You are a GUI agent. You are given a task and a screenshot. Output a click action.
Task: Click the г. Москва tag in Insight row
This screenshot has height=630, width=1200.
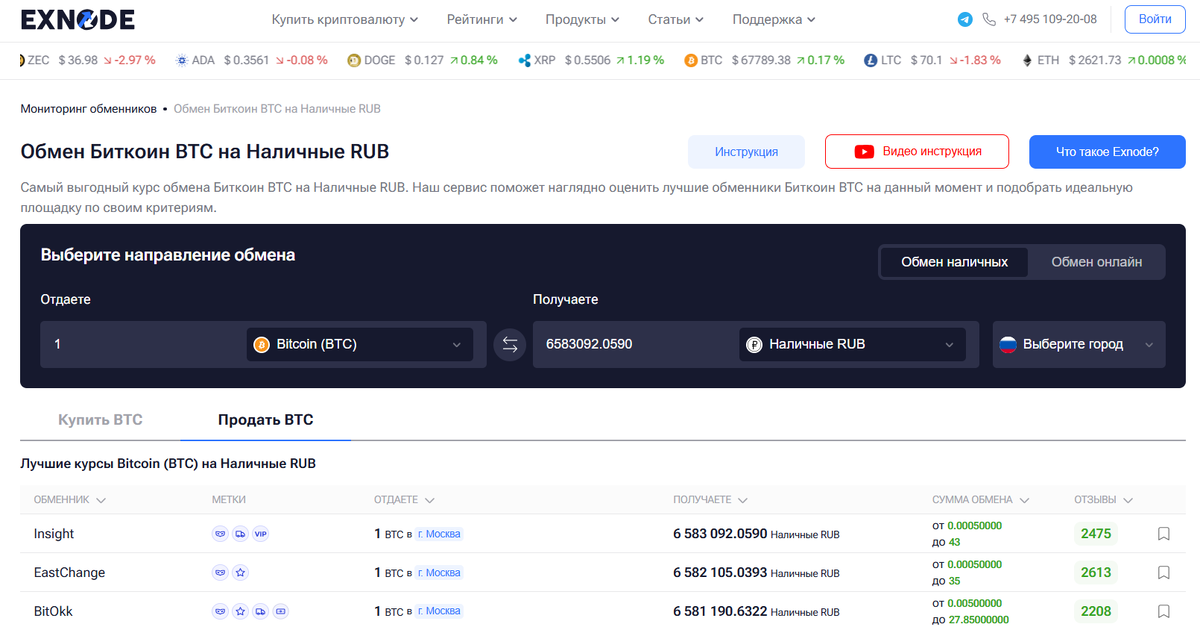[x=439, y=534]
